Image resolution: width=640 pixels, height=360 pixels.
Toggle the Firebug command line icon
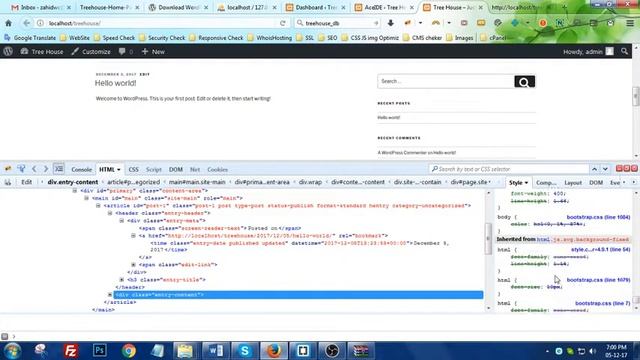coord(59,169)
